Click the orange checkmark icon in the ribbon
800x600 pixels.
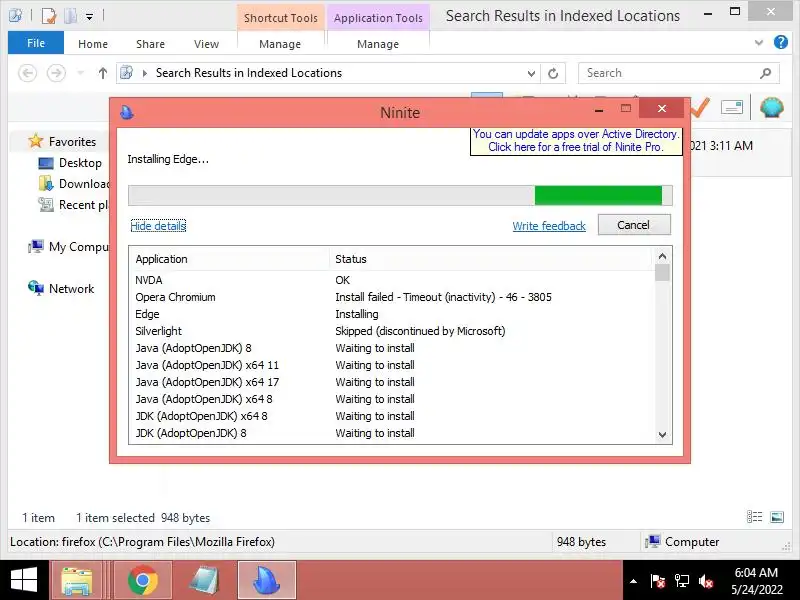click(700, 108)
